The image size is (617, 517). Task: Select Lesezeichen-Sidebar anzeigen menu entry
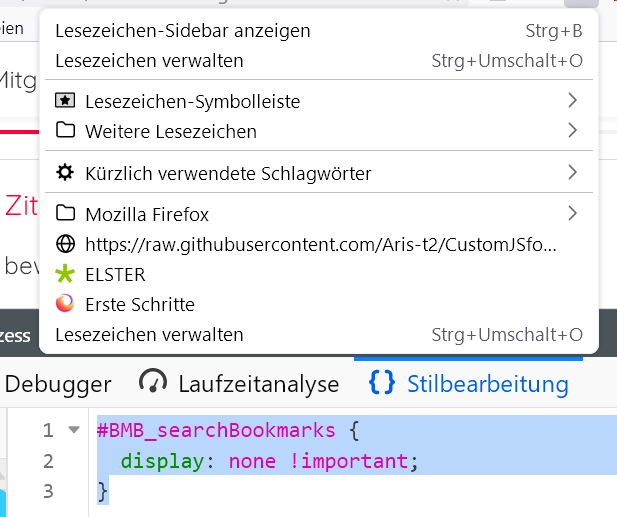(183, 32)
